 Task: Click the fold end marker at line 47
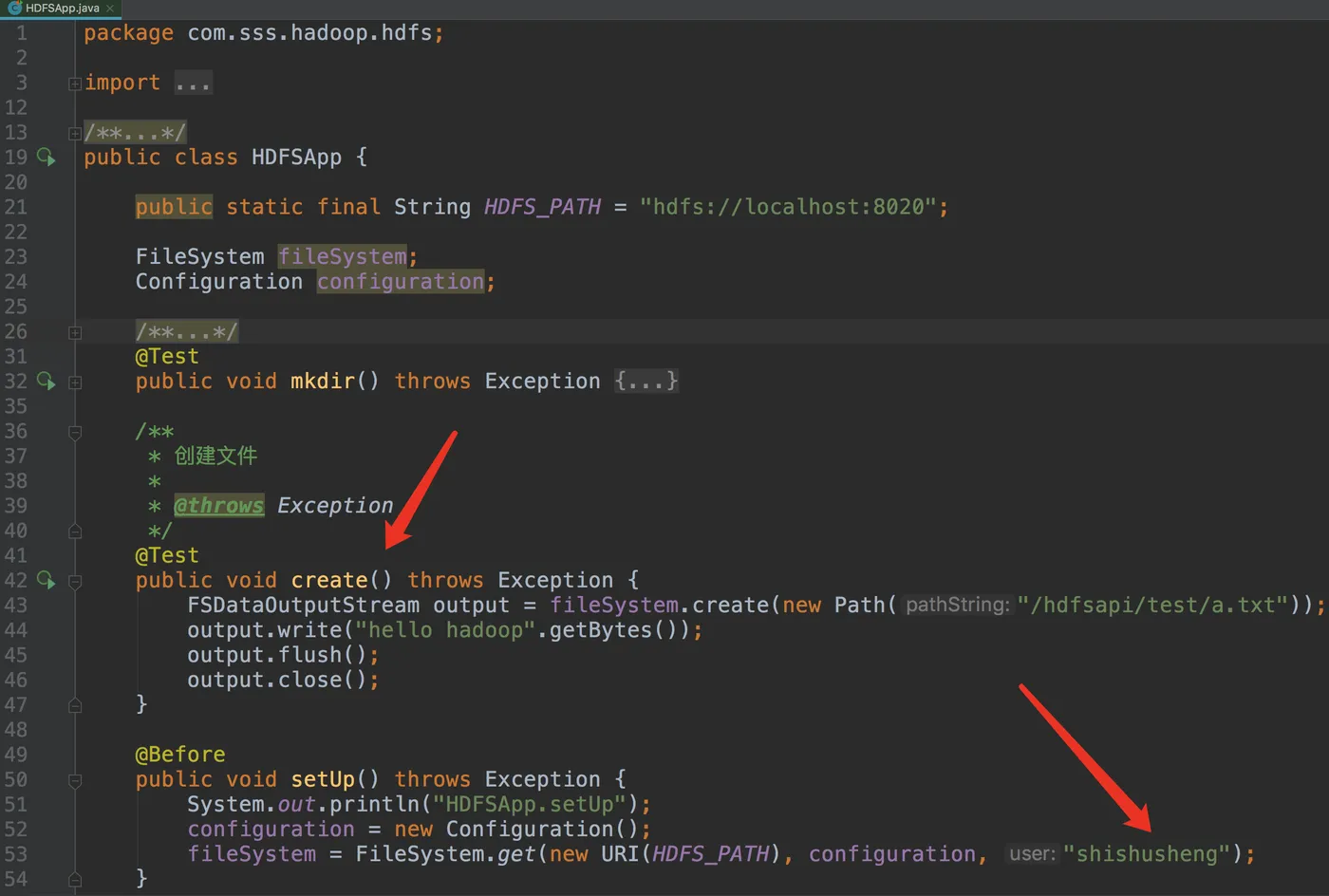(x=75, y=705)
